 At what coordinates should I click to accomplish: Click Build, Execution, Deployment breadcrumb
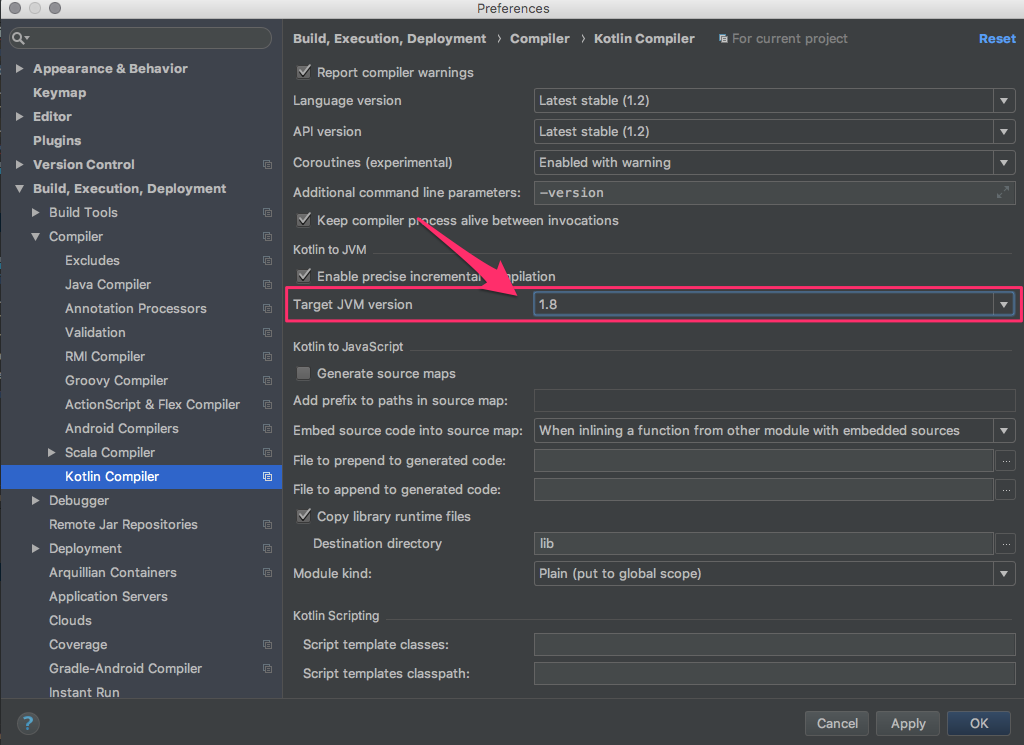pos(389,39)
